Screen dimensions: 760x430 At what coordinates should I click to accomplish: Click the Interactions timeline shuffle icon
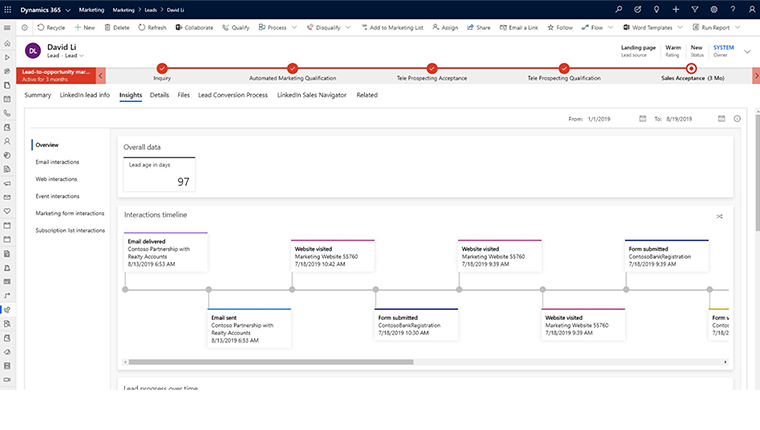click(720, 215)
